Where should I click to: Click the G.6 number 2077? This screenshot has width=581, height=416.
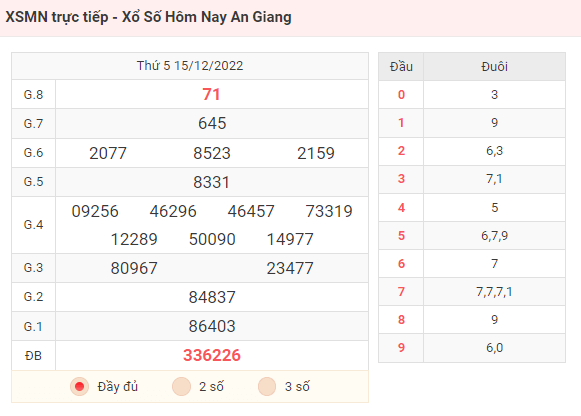[108, 153]
